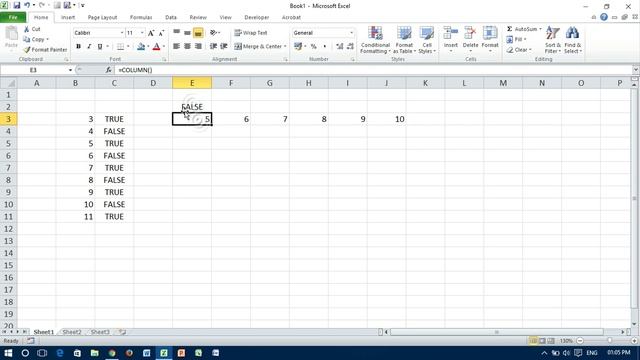Open Conditional Formatting menu
Viewport: 640px width, 360px height.
pos(375,40)
